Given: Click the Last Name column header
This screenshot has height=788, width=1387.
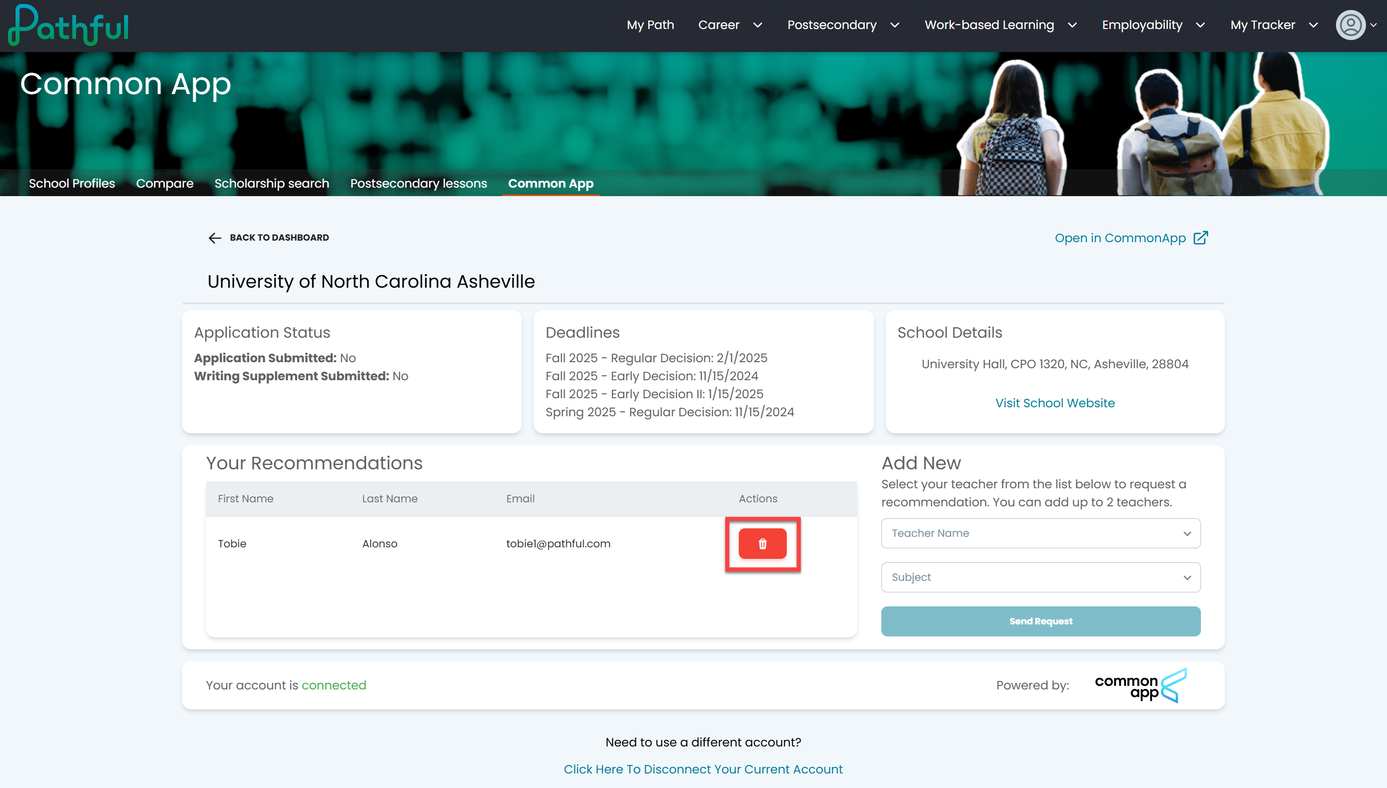Looking at the screenshot, I should [390, 499].
